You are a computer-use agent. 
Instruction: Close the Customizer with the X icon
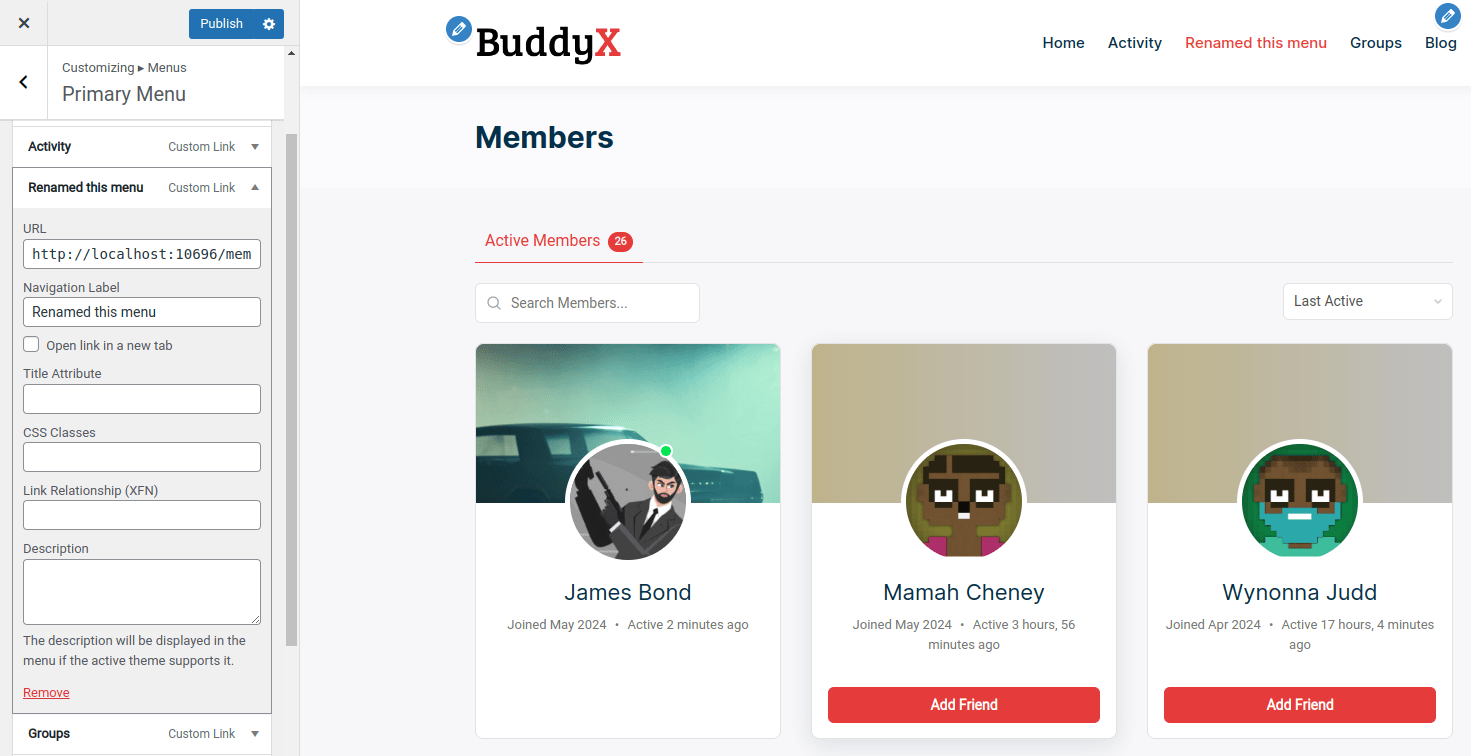click(x=24, y=23)
